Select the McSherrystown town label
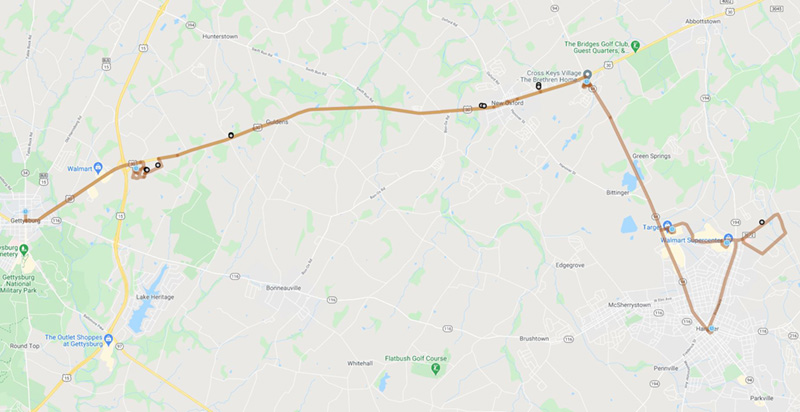The width and height of the screenshot is (800, 412). pyautogui.click(x=630, y=305)
